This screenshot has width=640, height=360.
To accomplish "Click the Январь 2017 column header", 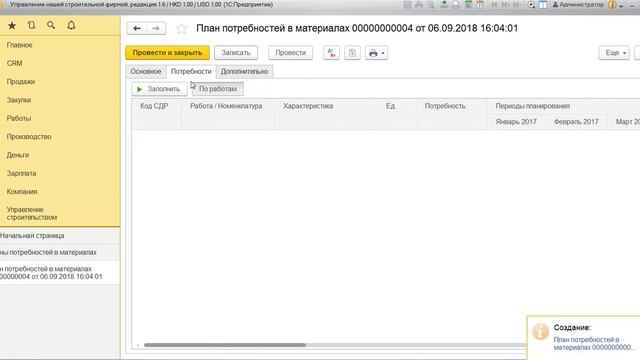I will [516, 122].
